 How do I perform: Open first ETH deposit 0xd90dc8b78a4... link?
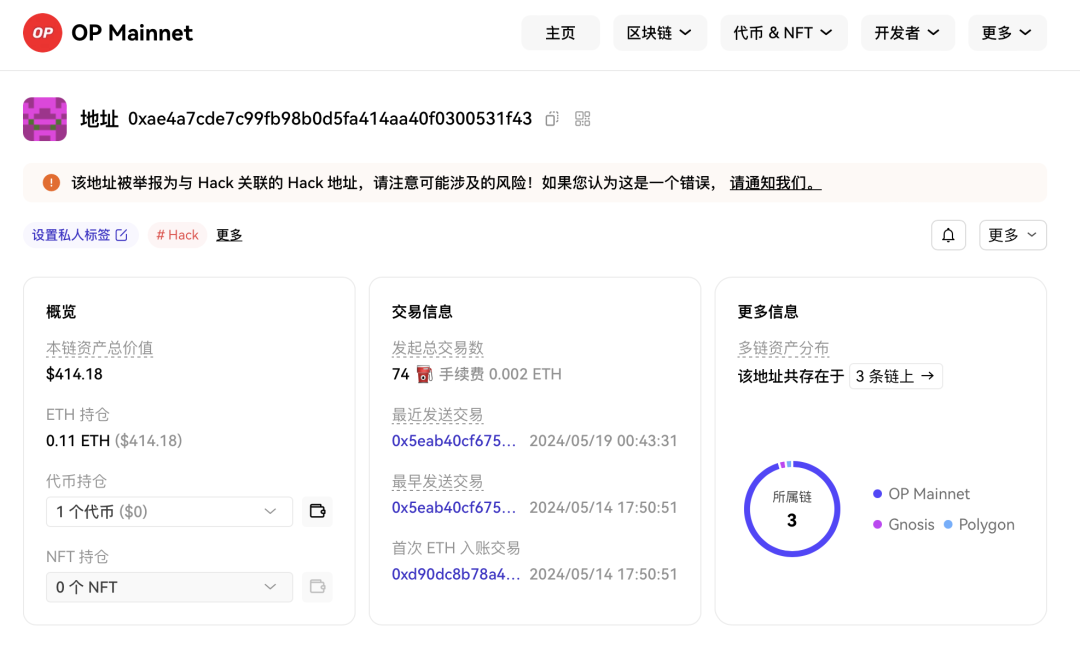pos(456,574)
